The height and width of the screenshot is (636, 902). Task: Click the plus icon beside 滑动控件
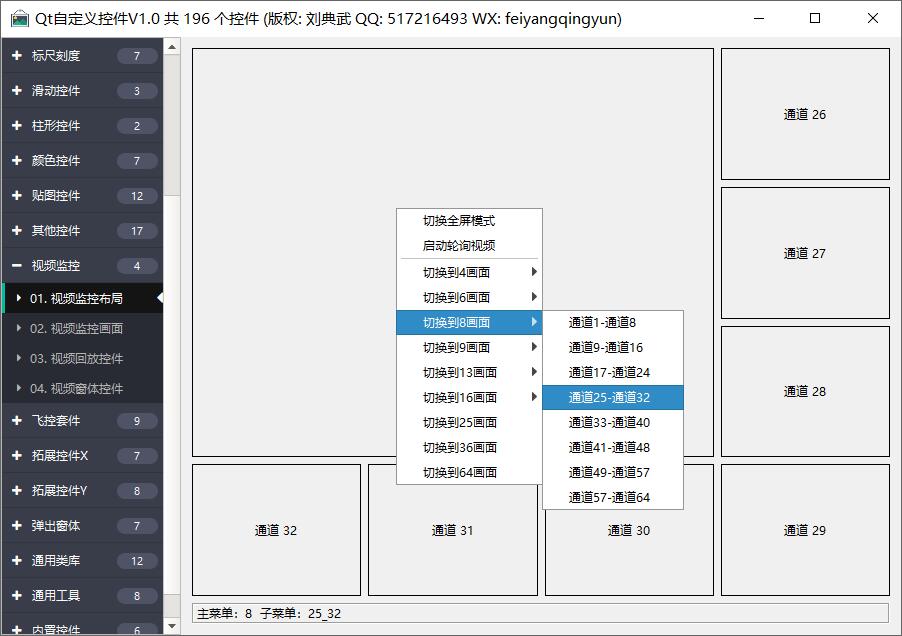16,91
